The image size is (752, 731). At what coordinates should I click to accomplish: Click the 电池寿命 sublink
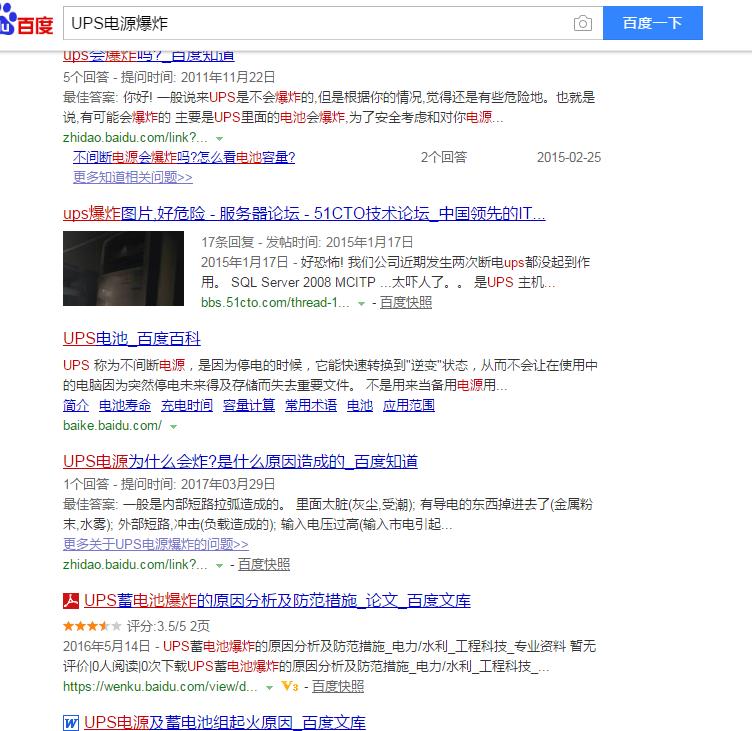click(125, 405)
